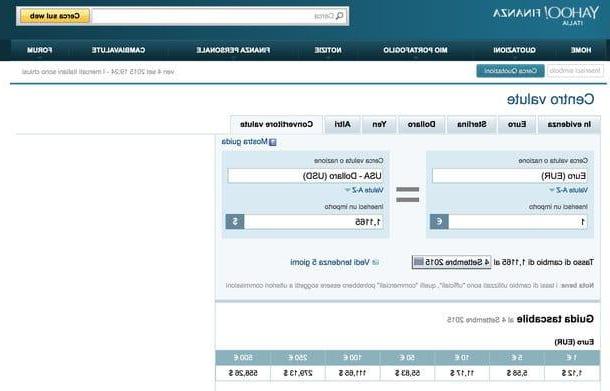Screen dimensions: 610x391
Task: Click the Mostra guida help icon
Action: pyautogui.click(x=273, y=142)
